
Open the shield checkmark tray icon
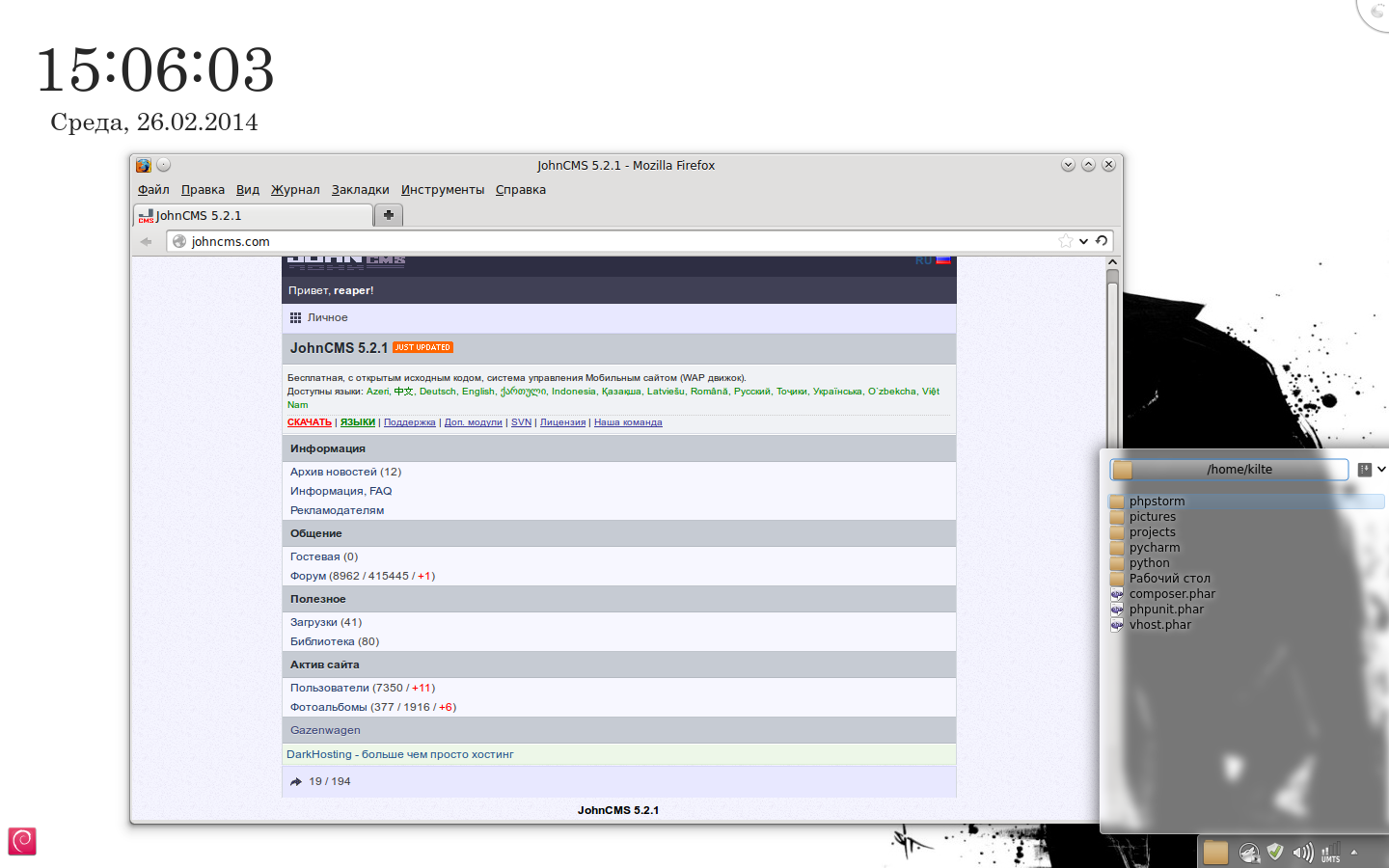point(1275,852)
